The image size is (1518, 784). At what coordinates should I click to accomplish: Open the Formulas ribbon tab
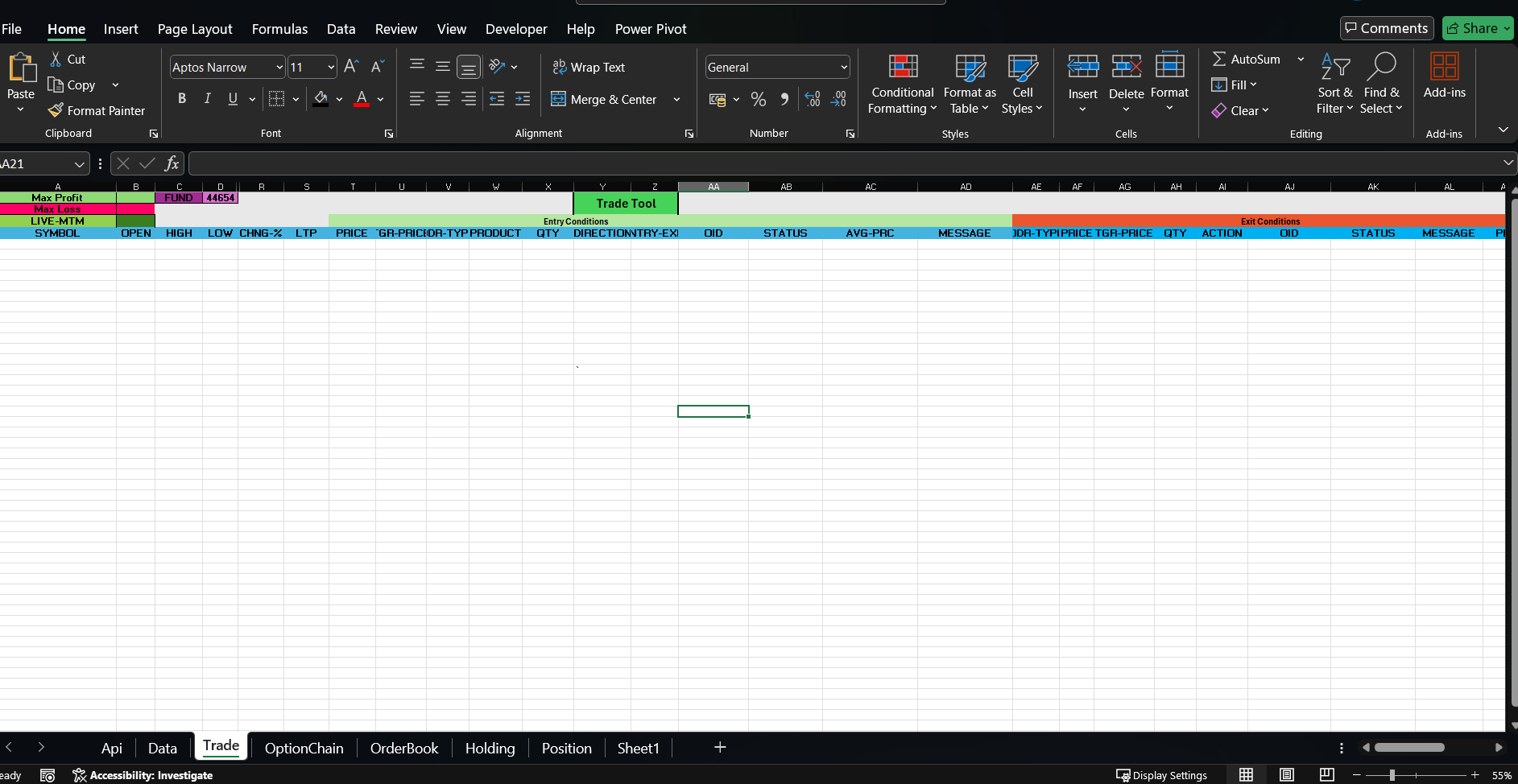(x=279, y=29)
